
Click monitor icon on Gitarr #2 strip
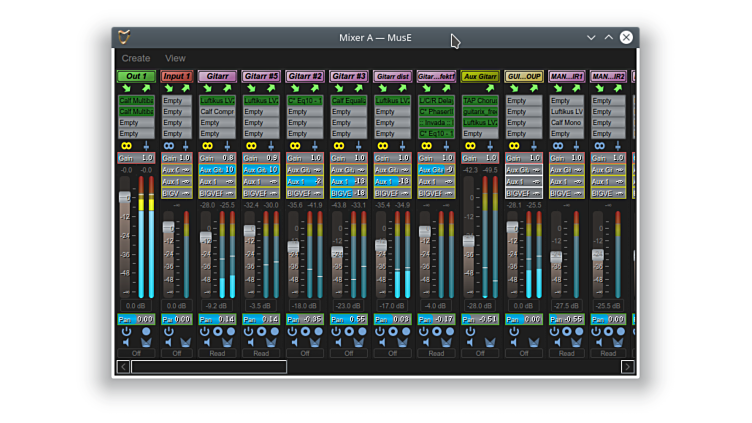(317, 342)
